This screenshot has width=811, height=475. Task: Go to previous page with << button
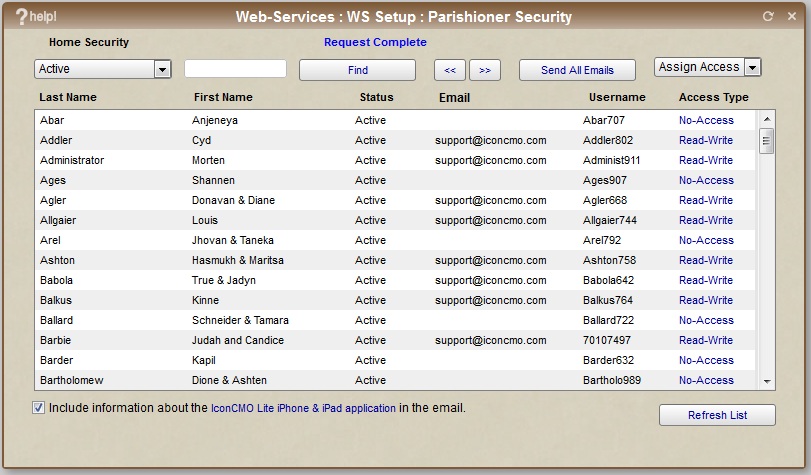(x=450, y=70)
